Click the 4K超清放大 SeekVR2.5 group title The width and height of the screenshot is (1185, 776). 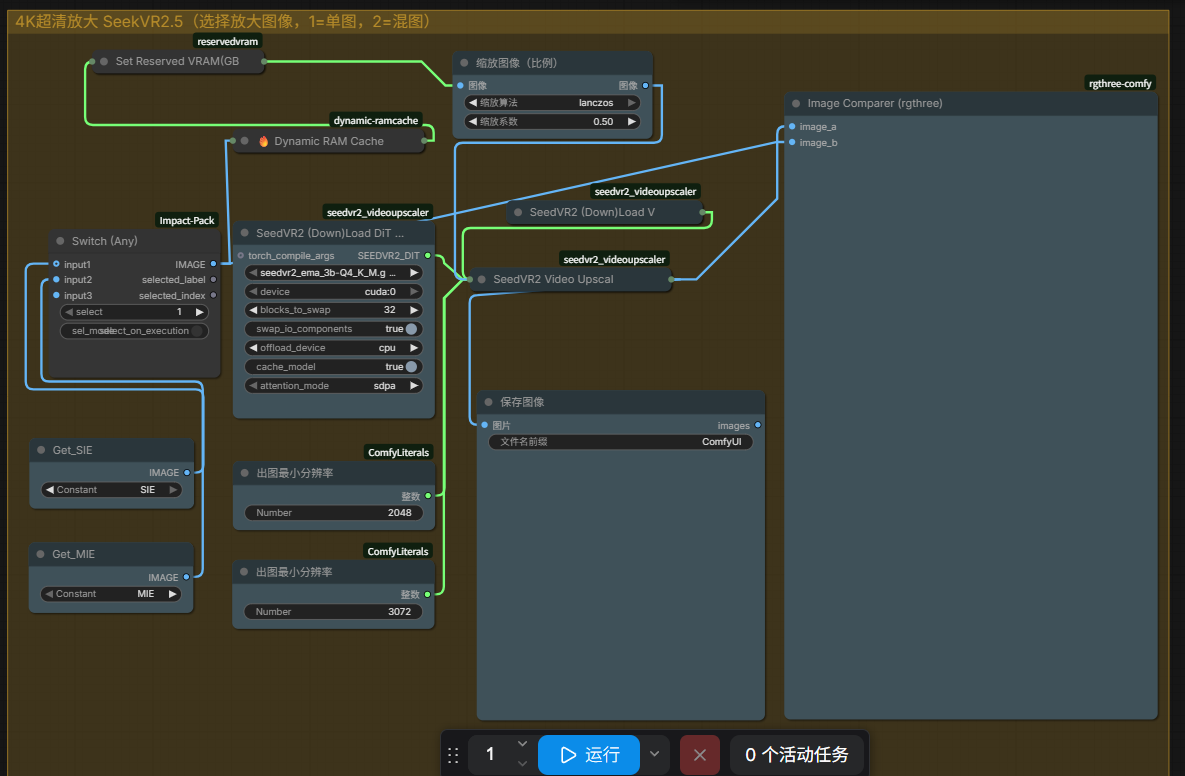click(x=224, y=21)
